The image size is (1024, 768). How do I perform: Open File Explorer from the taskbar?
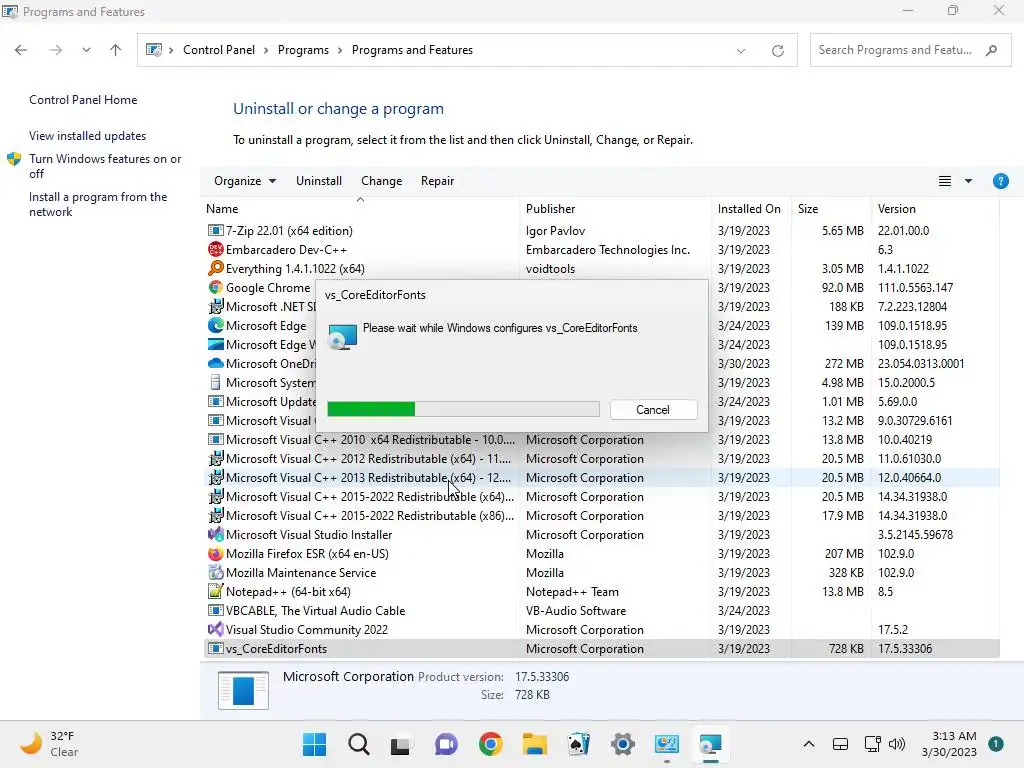click(x=534, y=744)
